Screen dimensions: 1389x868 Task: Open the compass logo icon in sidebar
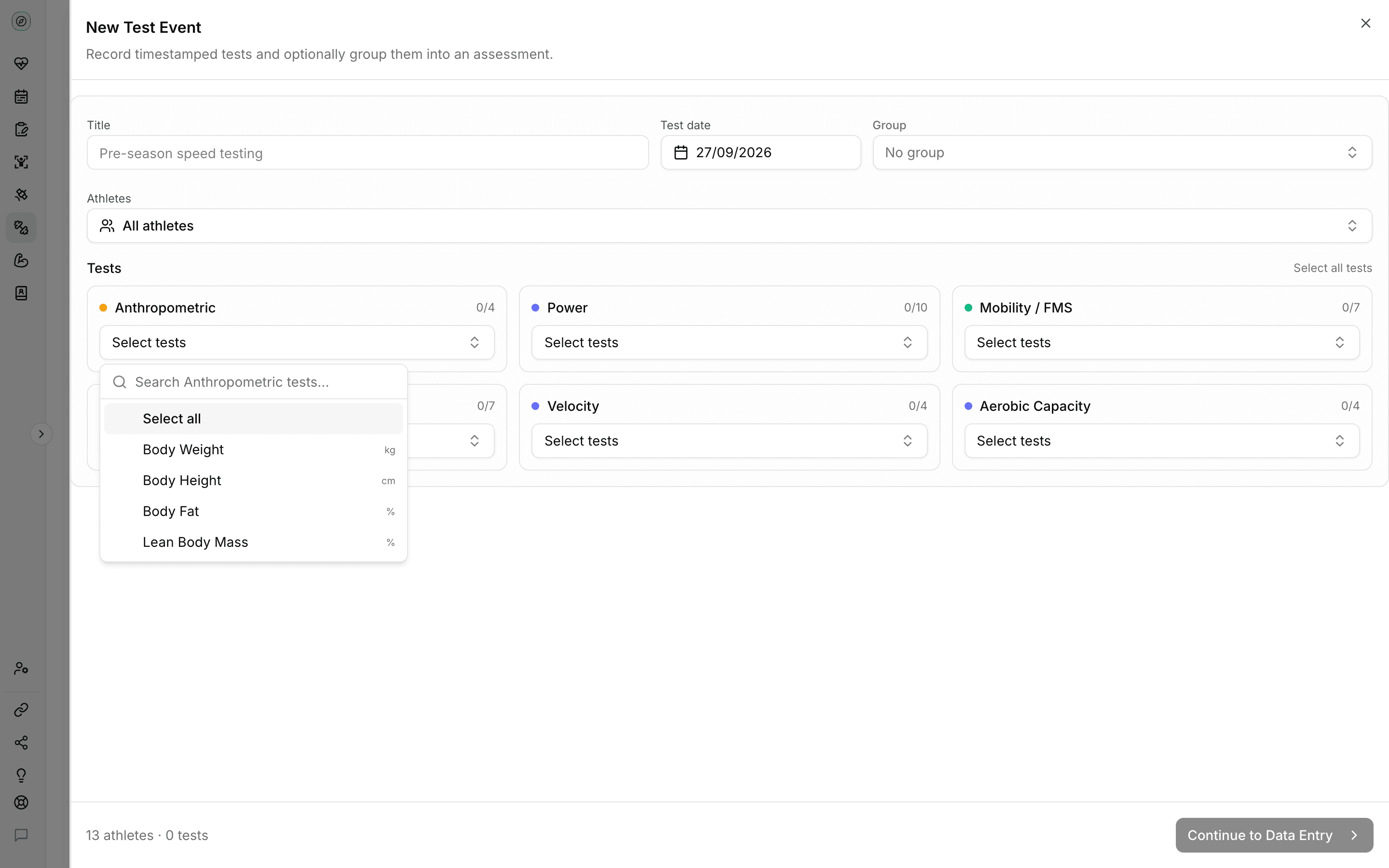(21, 22)
